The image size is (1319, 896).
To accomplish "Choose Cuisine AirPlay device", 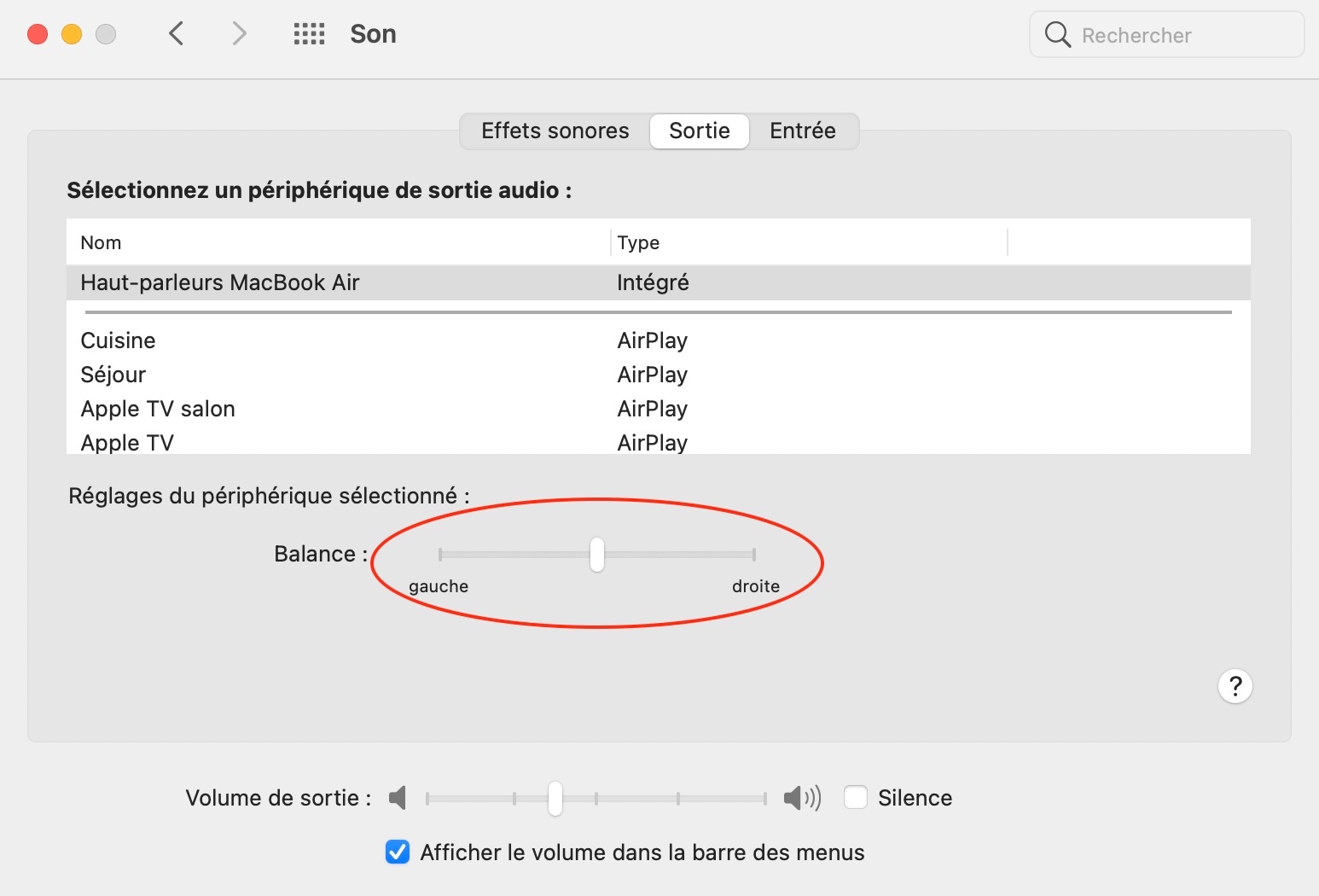I will [119, 340].
